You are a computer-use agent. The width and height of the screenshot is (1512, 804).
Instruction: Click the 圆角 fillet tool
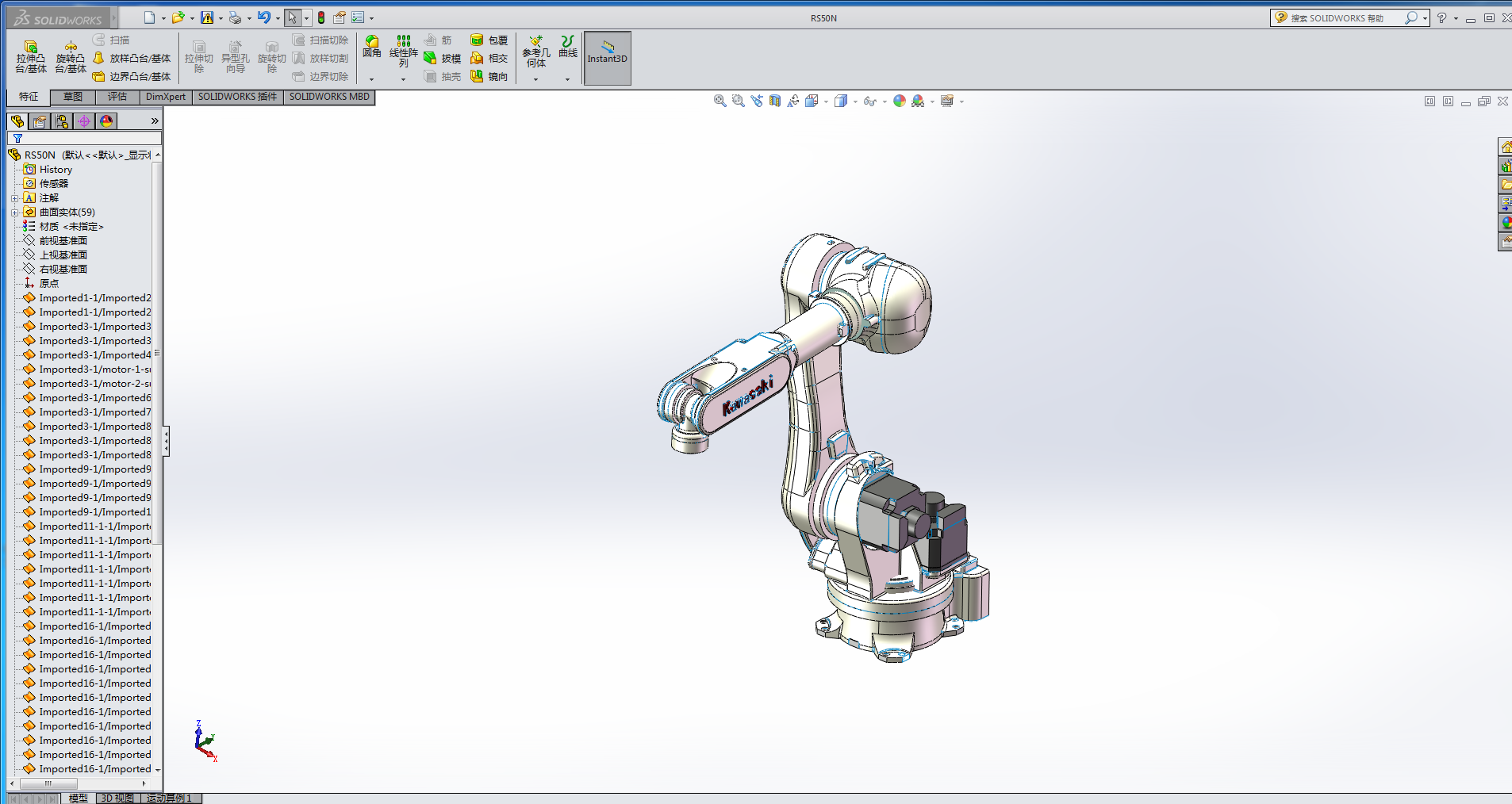coord(371,46)
